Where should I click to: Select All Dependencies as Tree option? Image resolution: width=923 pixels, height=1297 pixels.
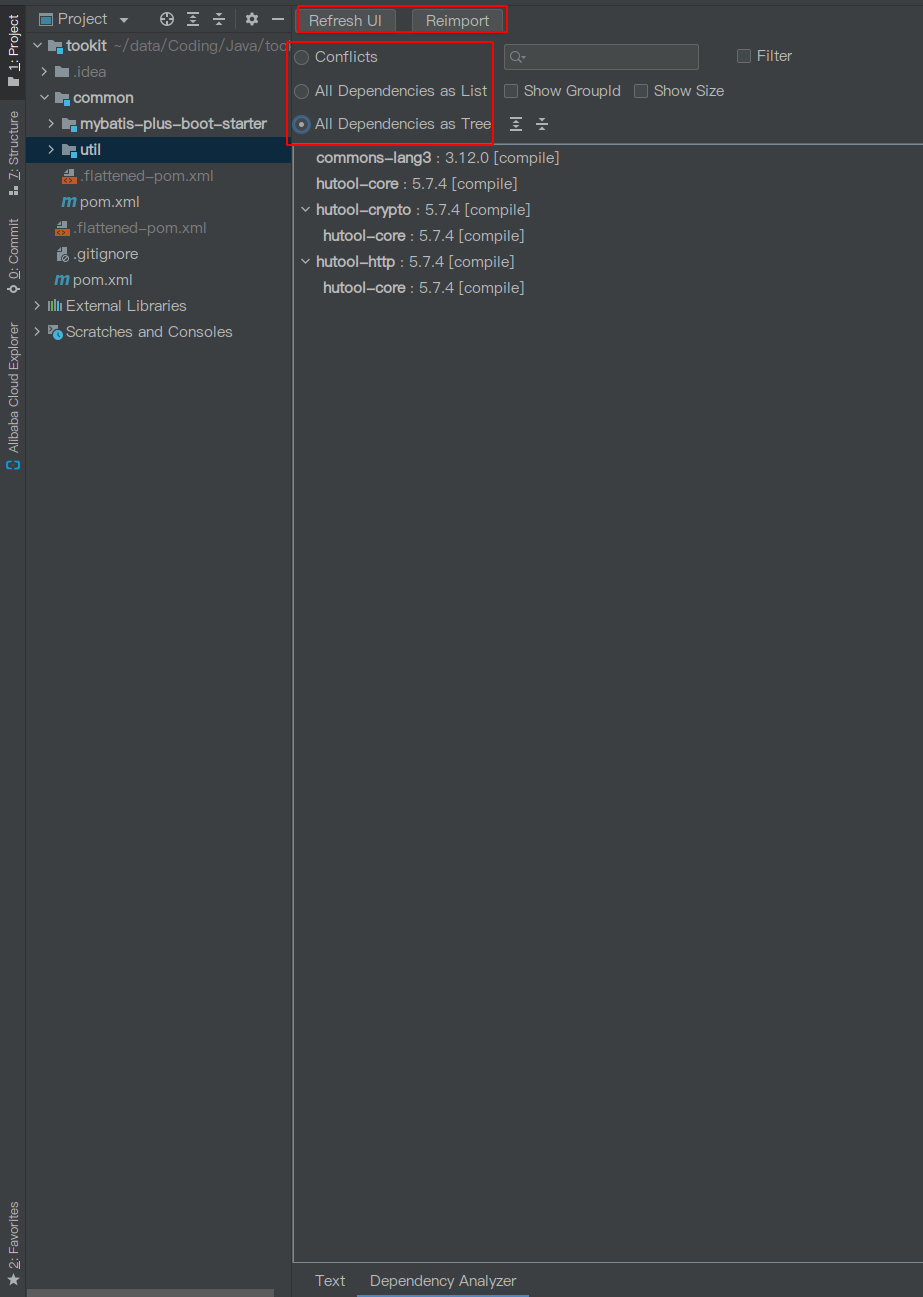[x=302, y=125]
